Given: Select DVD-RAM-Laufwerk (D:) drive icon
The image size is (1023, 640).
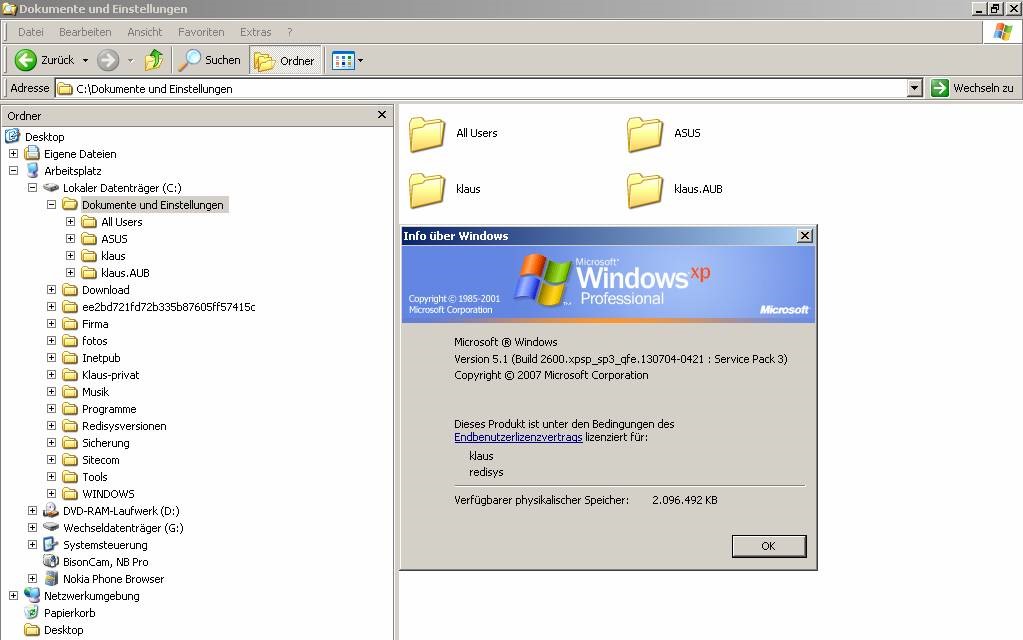Looking at the screenshot, I should [51, 510].
